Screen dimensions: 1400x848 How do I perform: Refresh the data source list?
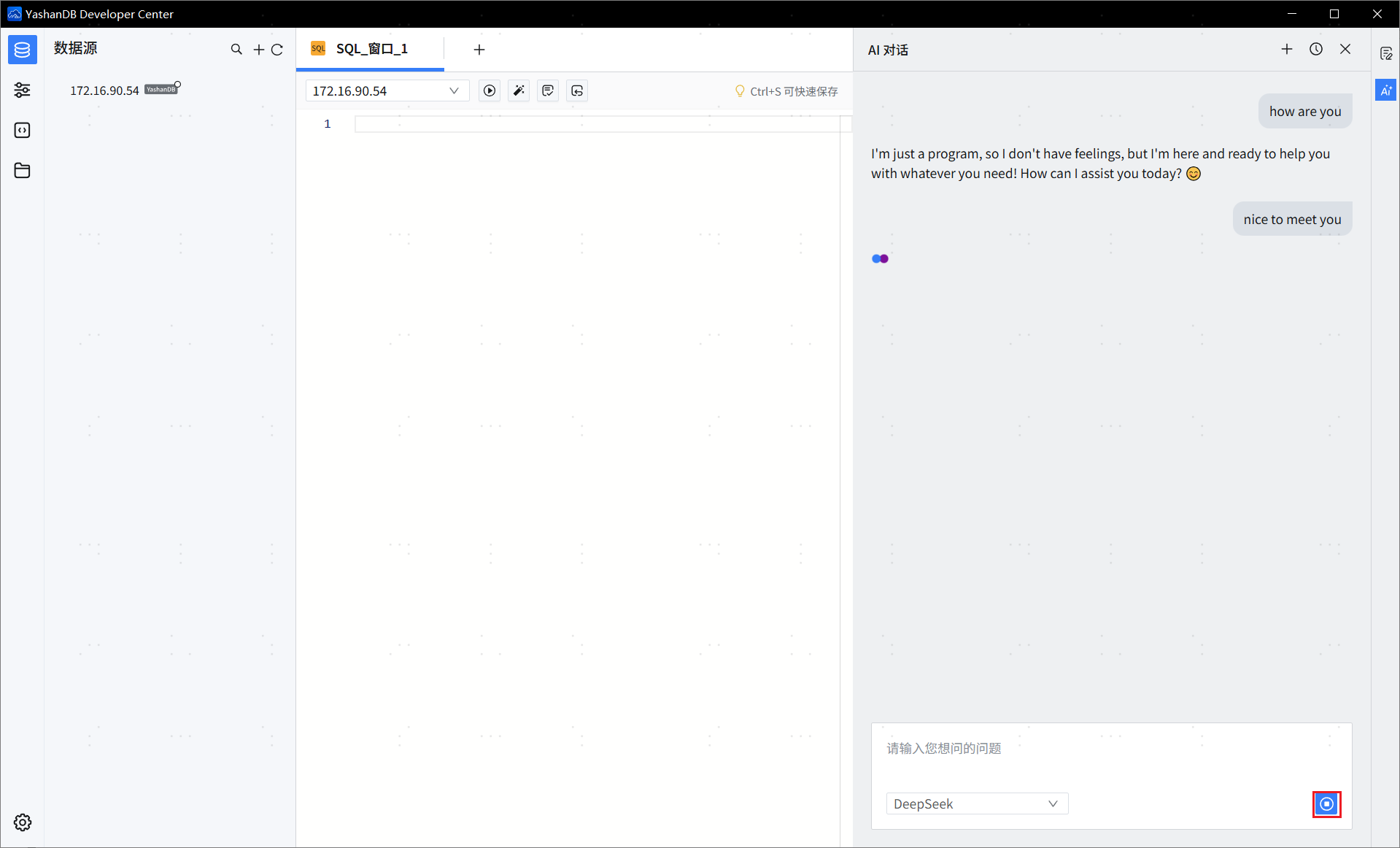pyautogui.click(x=277, y=50)
